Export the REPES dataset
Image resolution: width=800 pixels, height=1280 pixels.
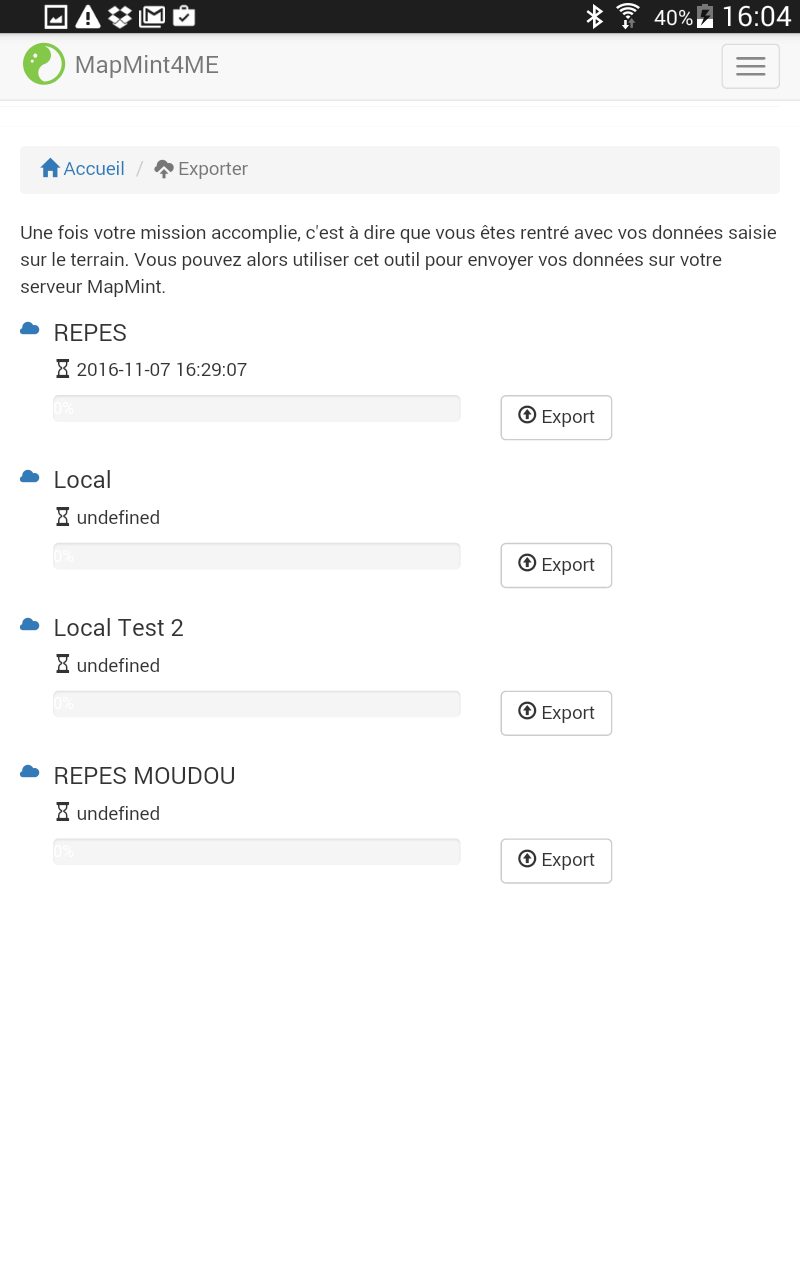(x=556, y=417)
